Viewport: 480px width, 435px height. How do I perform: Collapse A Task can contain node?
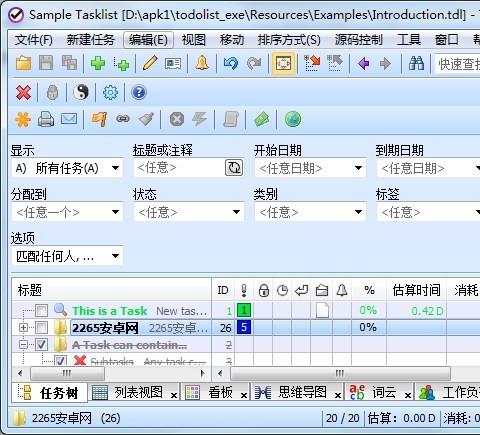[23, 344]
